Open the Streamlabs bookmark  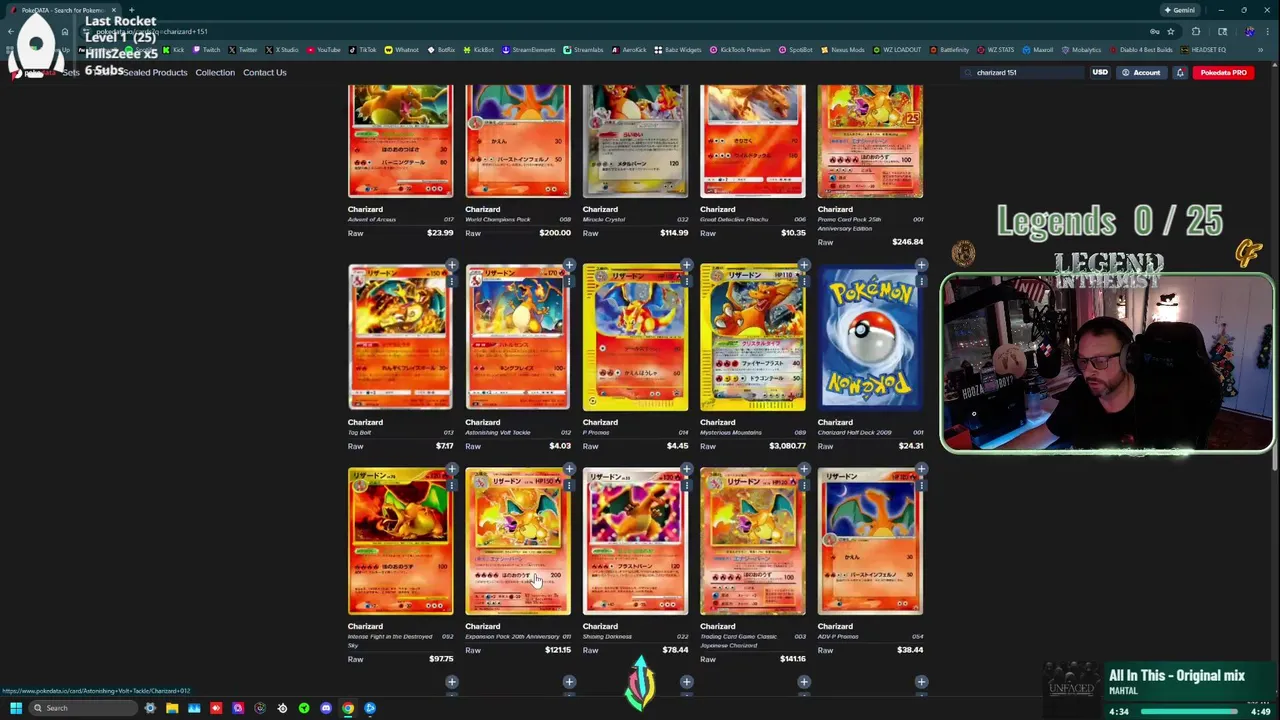(x=583, y=49)
